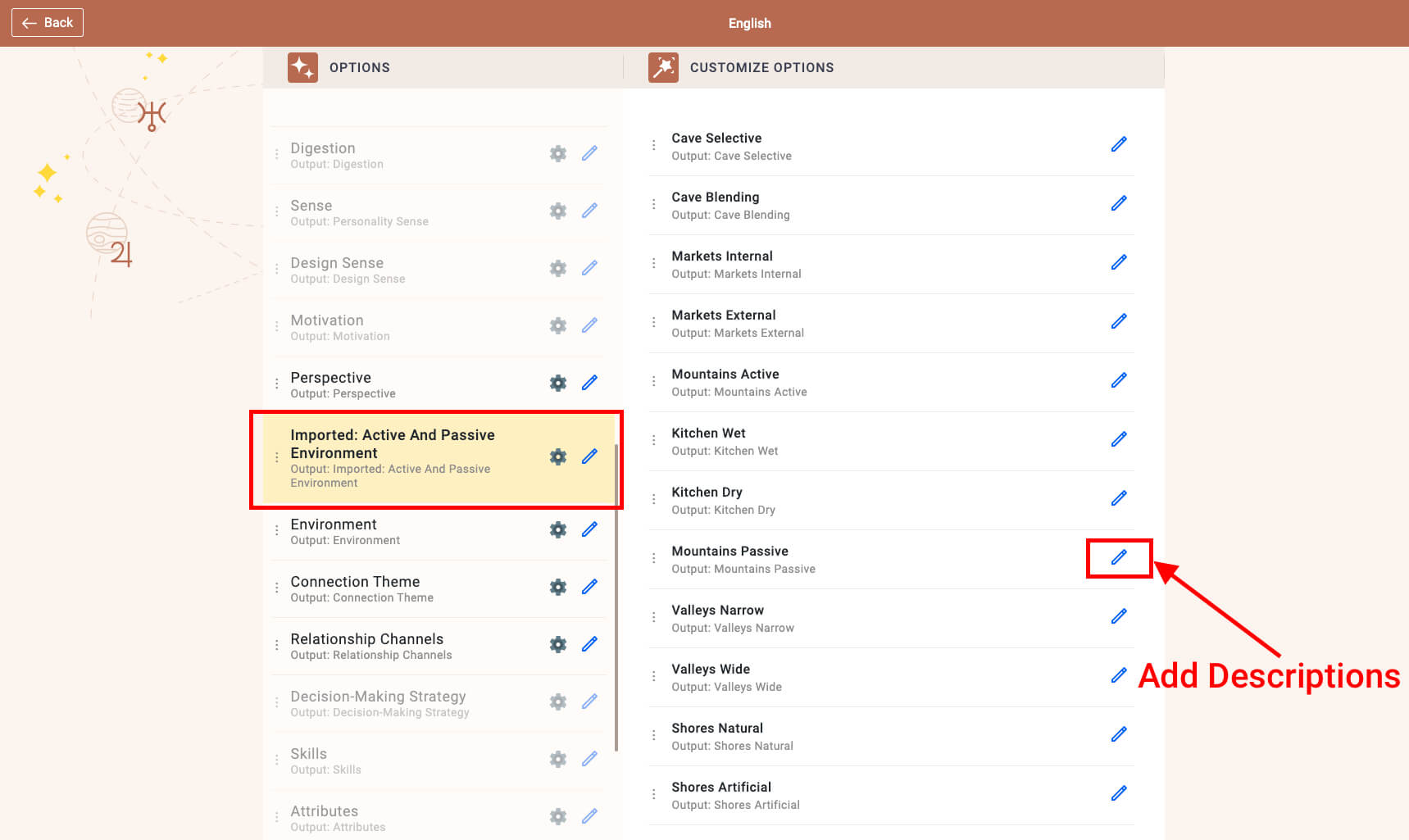Viewport: 1409px width, 840px height.
Task: Edit Markets External with its pencil icon
Action: (x=1119, y=321)
